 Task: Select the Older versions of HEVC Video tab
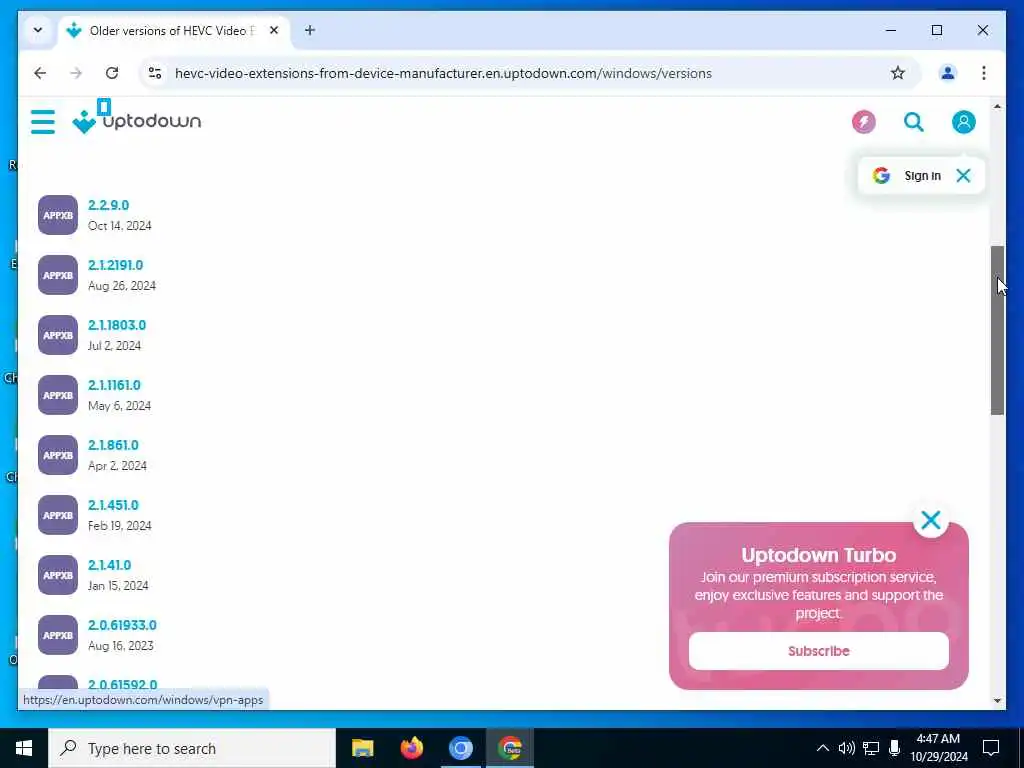pos(173,31)
